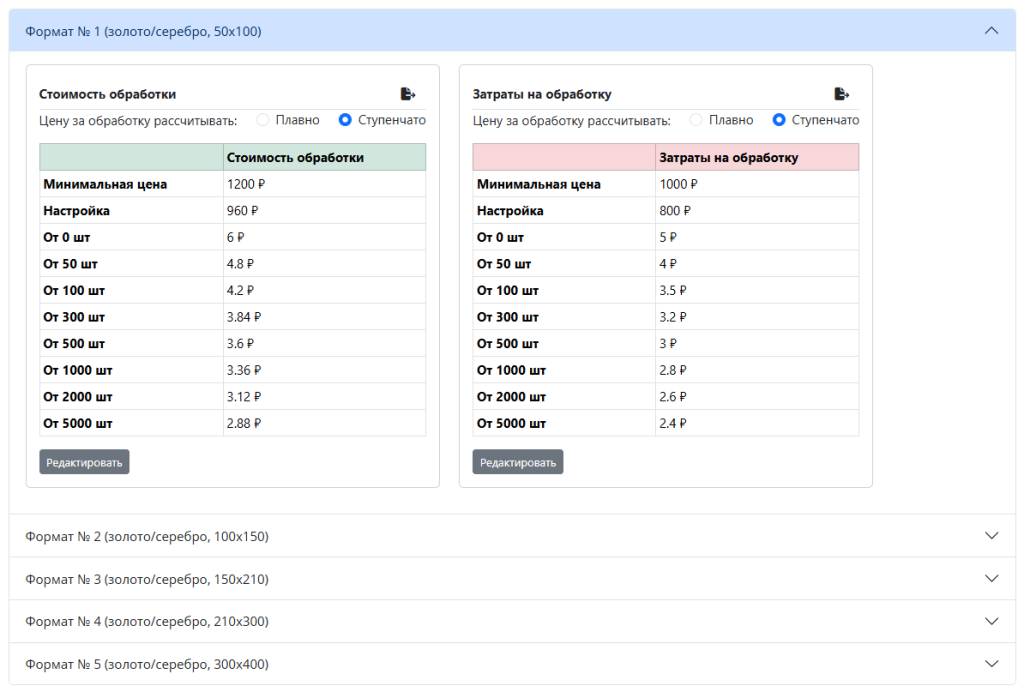Click export icon in Стоимость обработки card
The image size is (1024, 692).
point(408,94)
